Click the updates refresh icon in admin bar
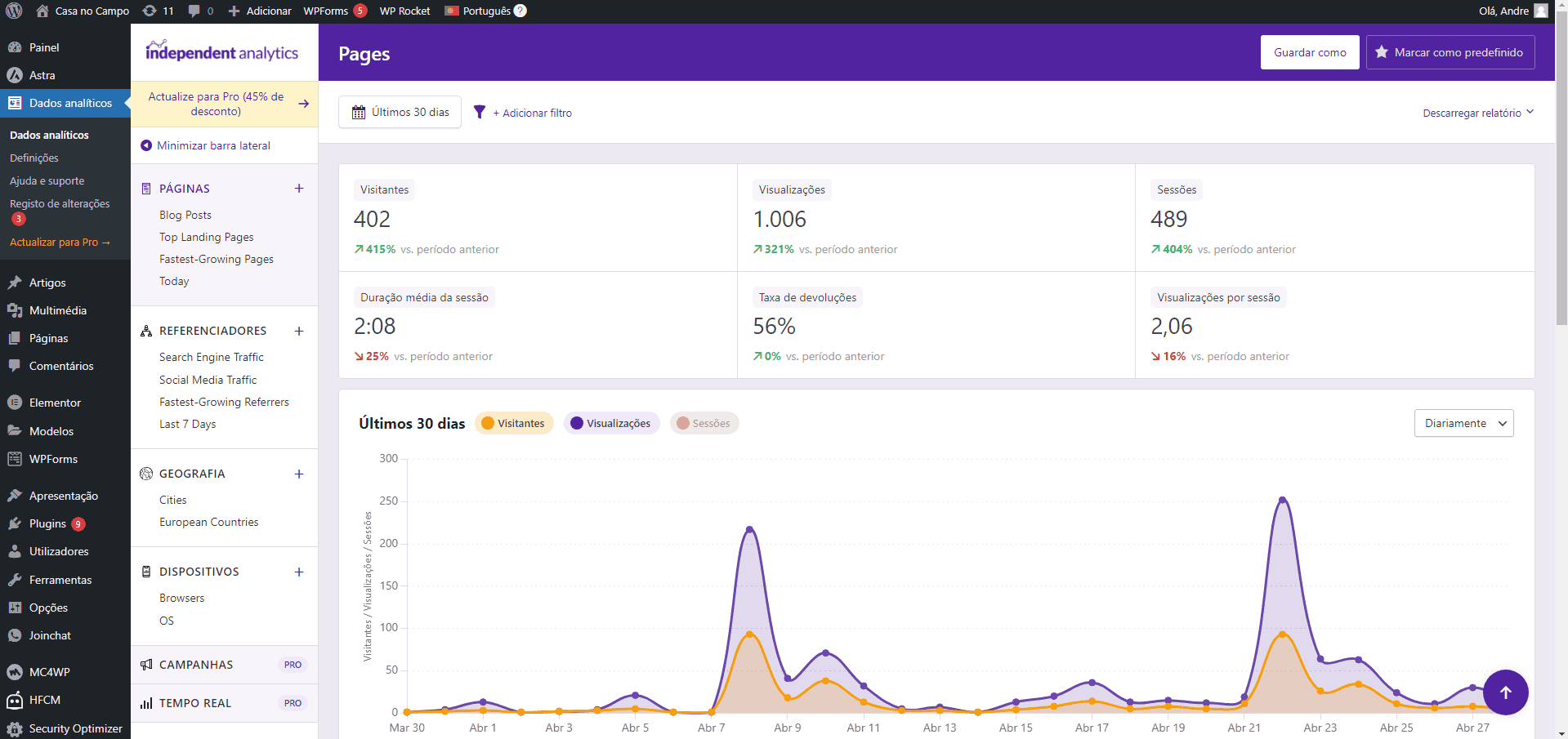Image resolution: width=1568 pixels, height=739 pixels. pyautogui.click(x=149, y=11)
